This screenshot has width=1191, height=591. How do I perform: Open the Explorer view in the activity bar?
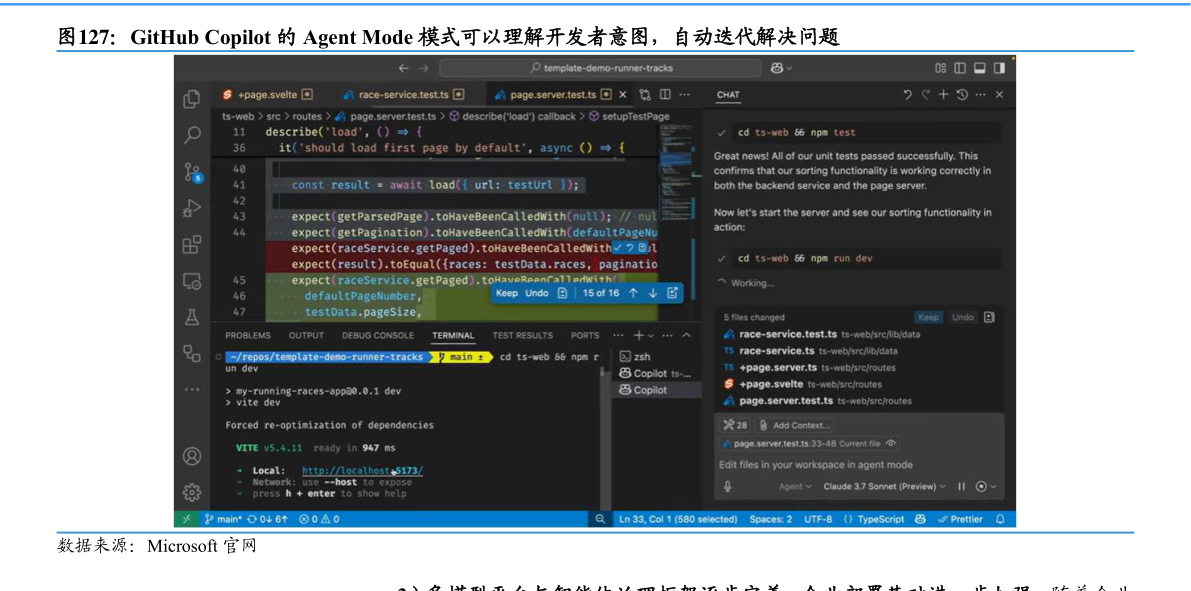pyautogui.click(x=191, y=99)
